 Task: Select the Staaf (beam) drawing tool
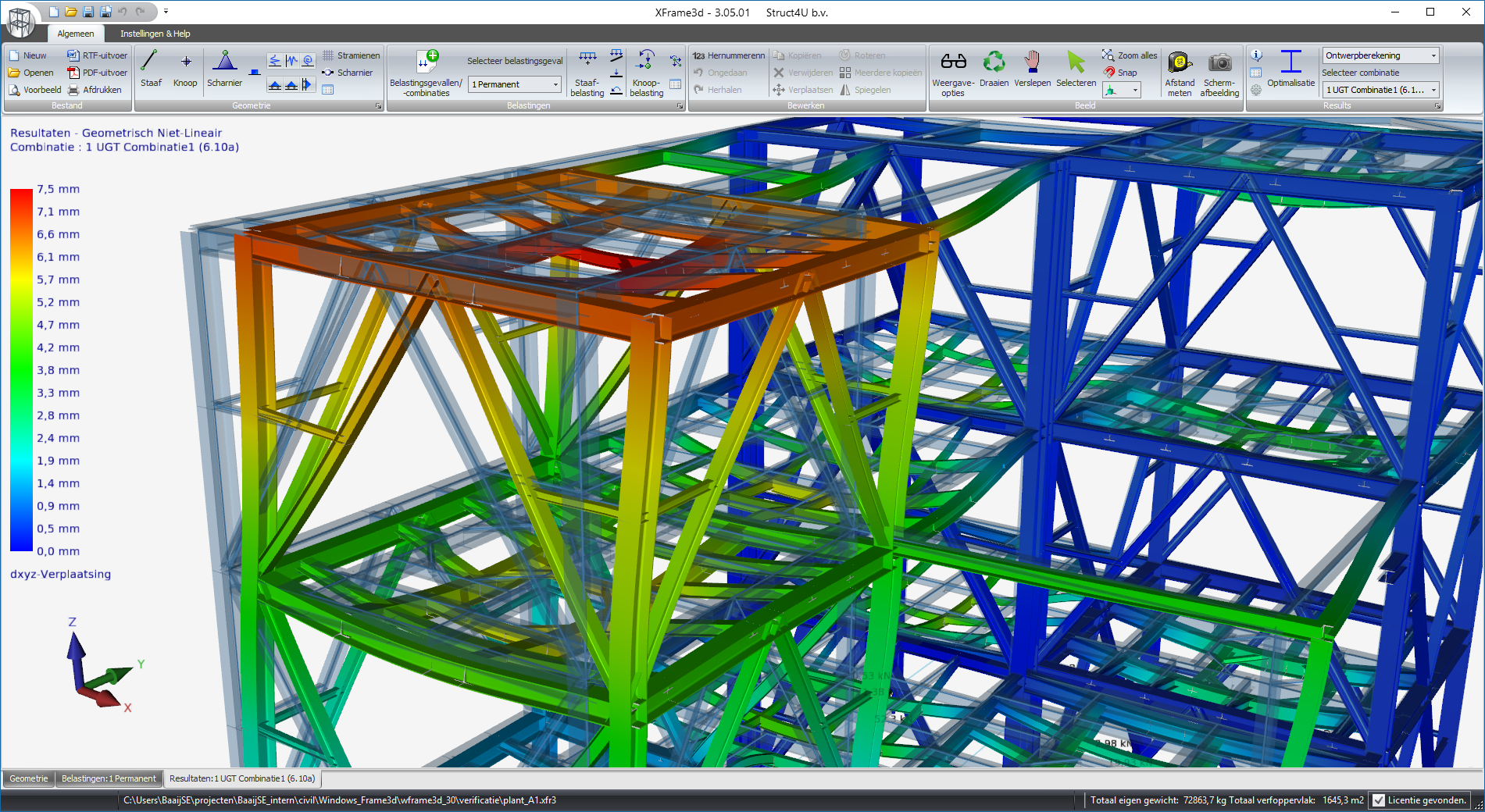(x=150, y=69)
